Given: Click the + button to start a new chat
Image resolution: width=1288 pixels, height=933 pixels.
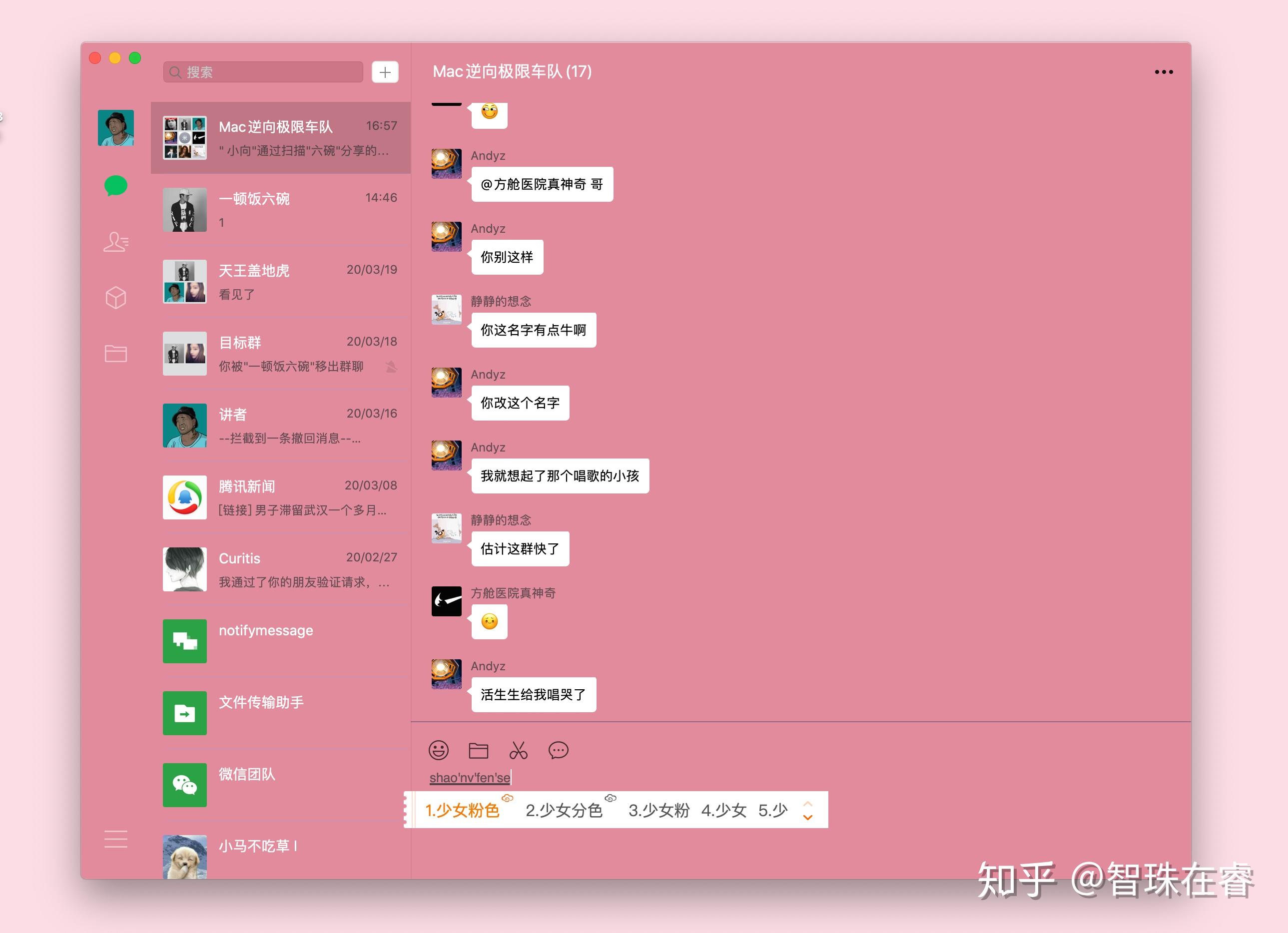Looking at the screenshot, I should pos(385,72).
